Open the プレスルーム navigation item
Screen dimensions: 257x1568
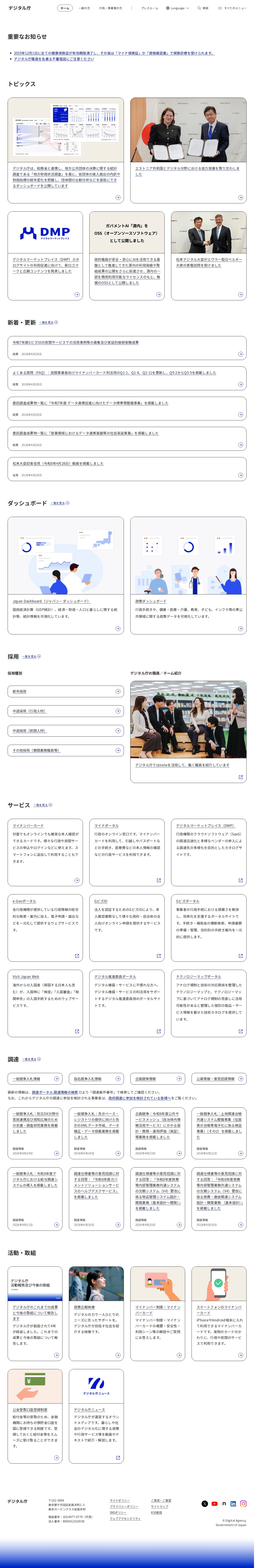[x=150, y=8]
